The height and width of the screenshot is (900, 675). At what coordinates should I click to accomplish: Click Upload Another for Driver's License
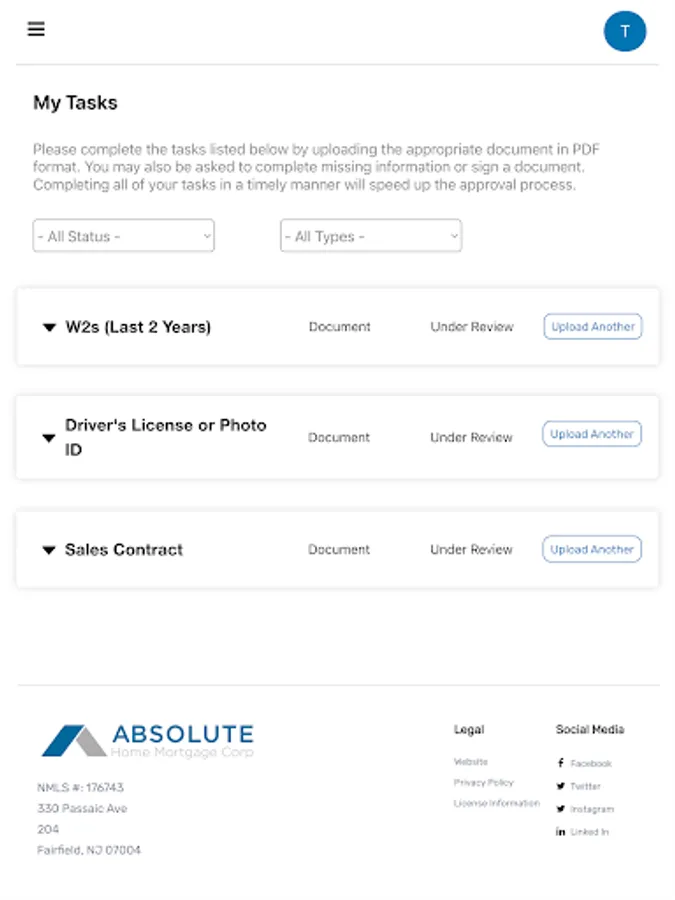[x=591, y=434]
